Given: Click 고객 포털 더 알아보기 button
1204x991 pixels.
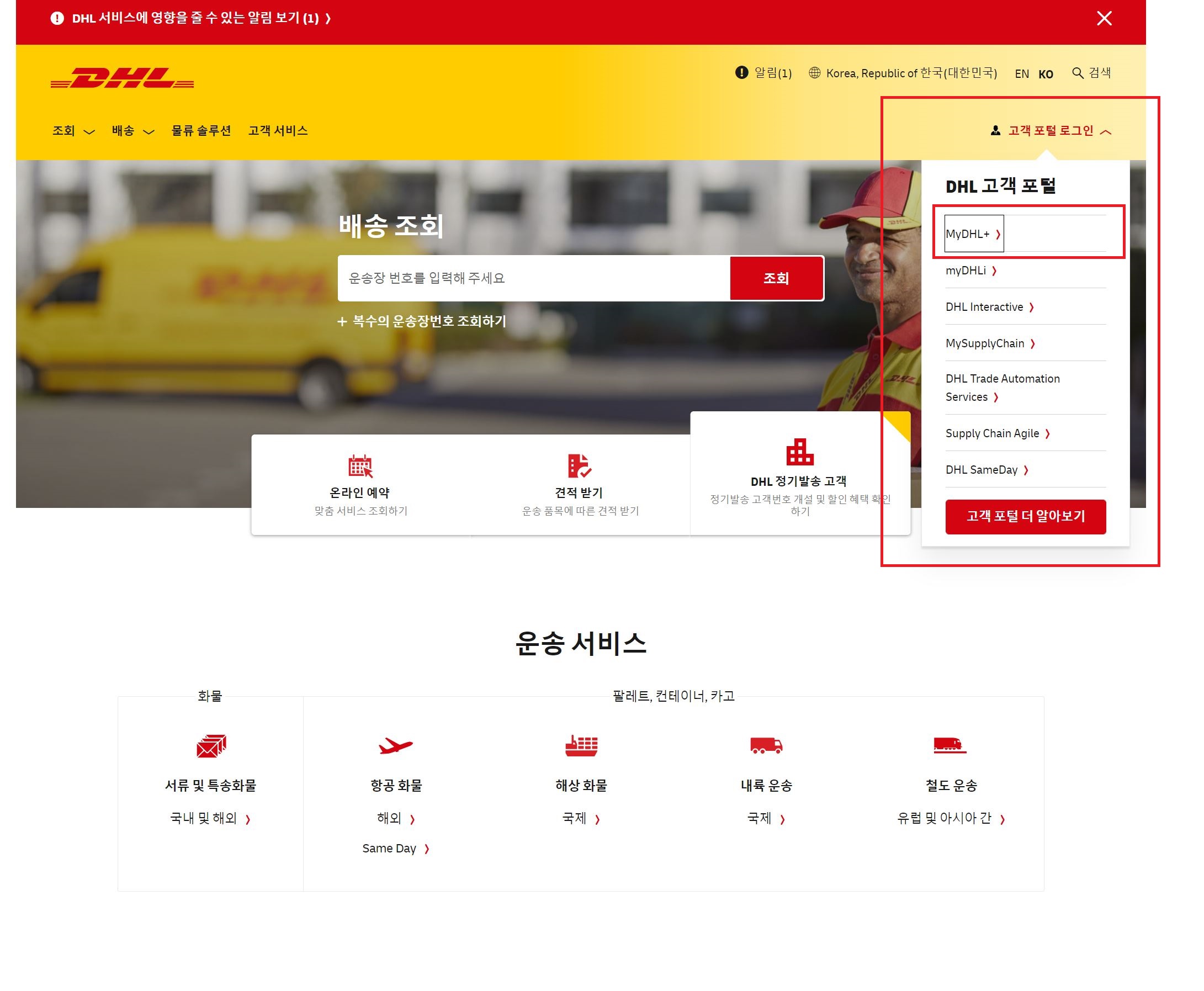Looking at the screenshot, I should click(x=1025, y=517).
